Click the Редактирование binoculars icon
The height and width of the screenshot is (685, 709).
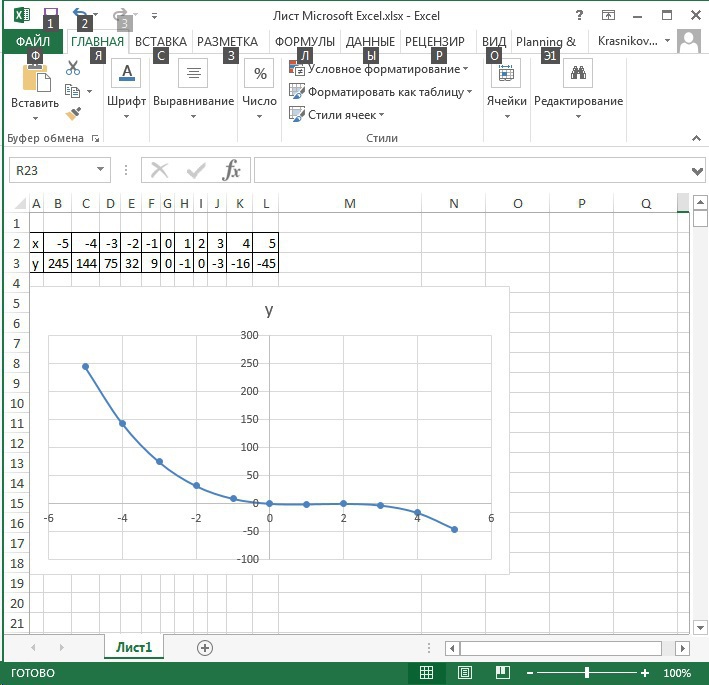(577, 73)
